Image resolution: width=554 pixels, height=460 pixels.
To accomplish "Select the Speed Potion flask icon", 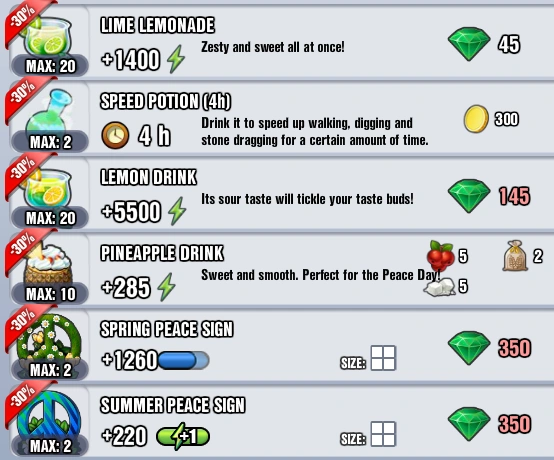I will [49, 111].
